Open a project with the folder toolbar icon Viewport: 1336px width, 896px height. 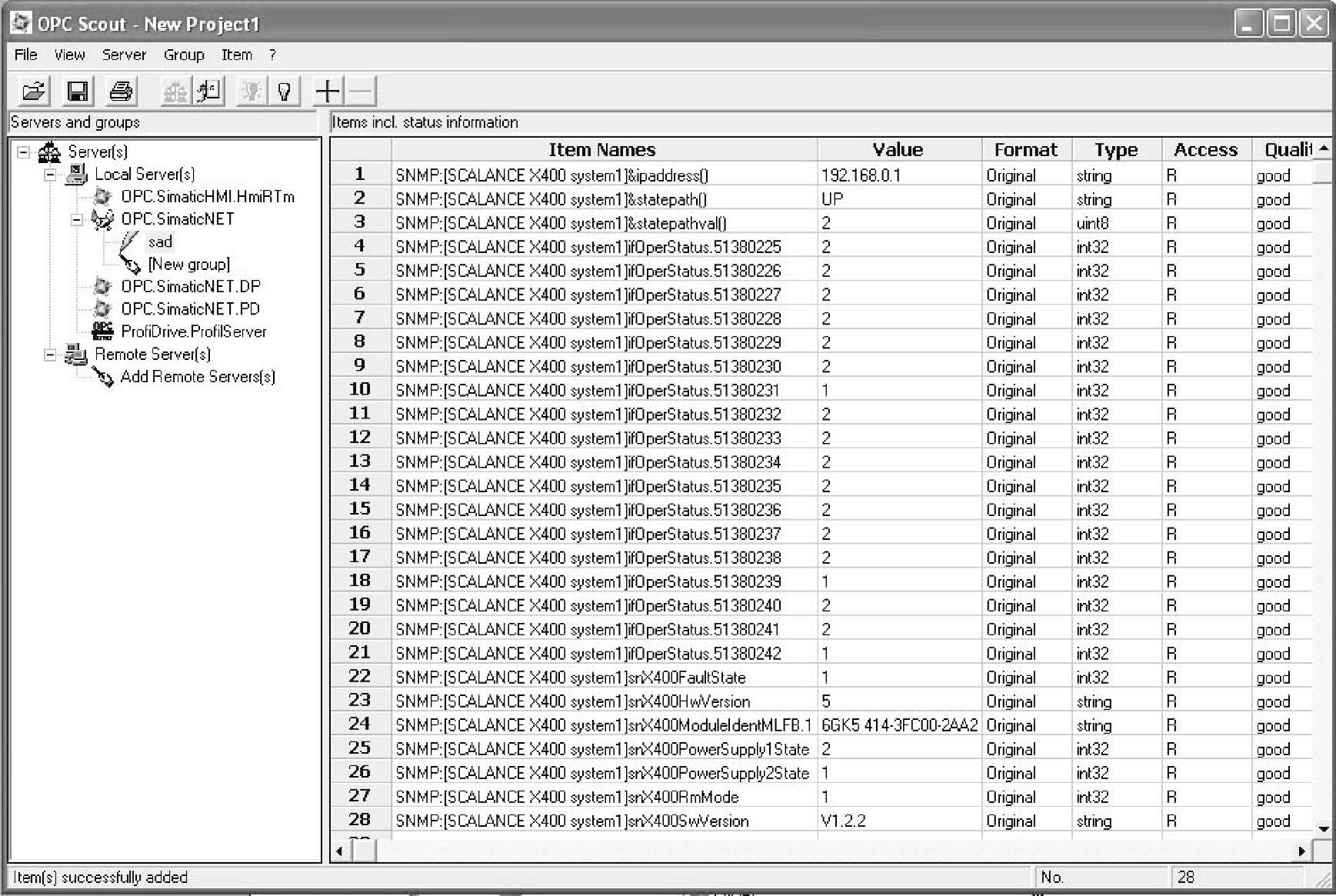(34, 92)
